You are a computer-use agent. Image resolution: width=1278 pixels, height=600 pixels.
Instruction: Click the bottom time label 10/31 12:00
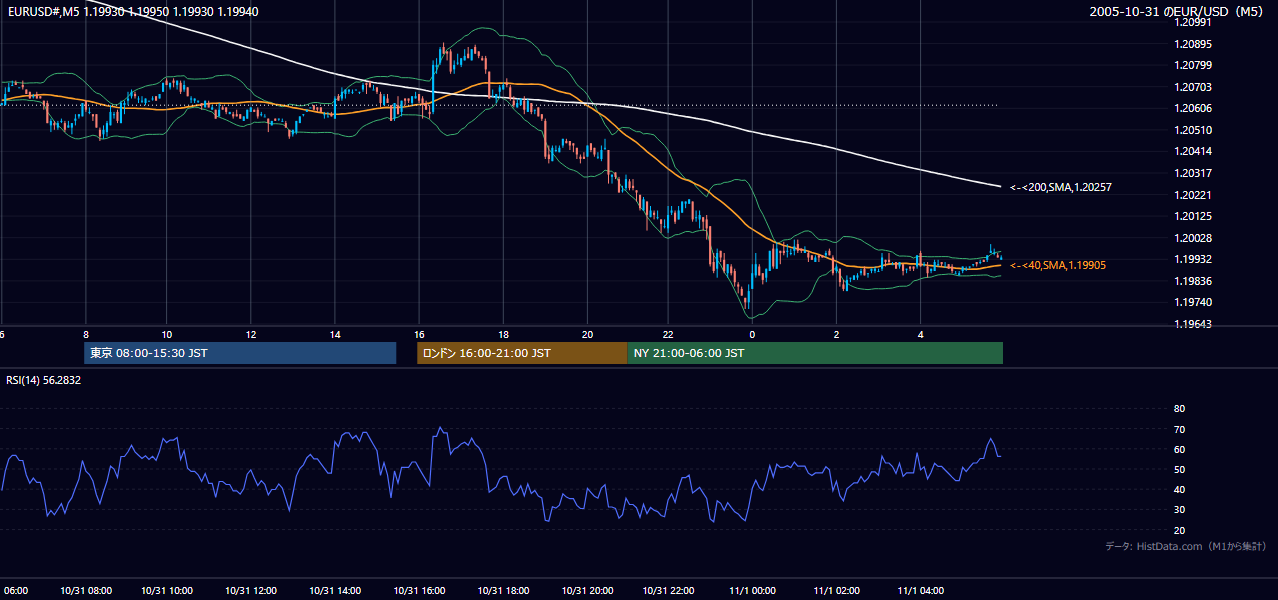point(252,591)
